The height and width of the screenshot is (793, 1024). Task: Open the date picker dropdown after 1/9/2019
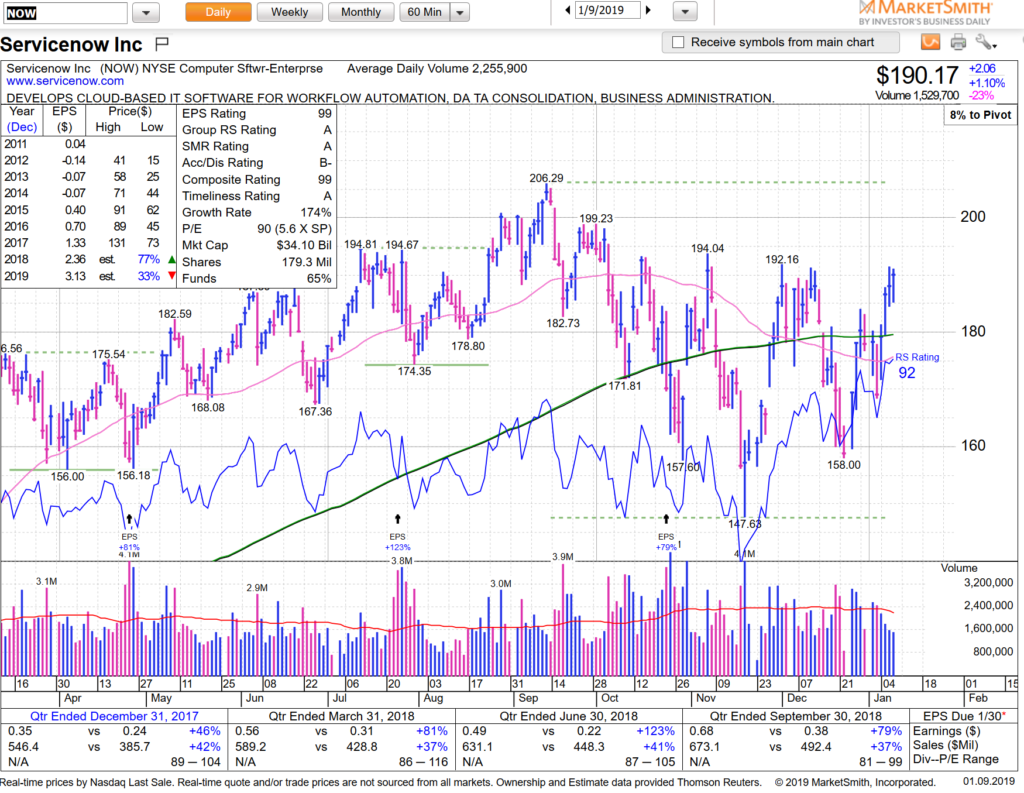[x=685, y=11]
